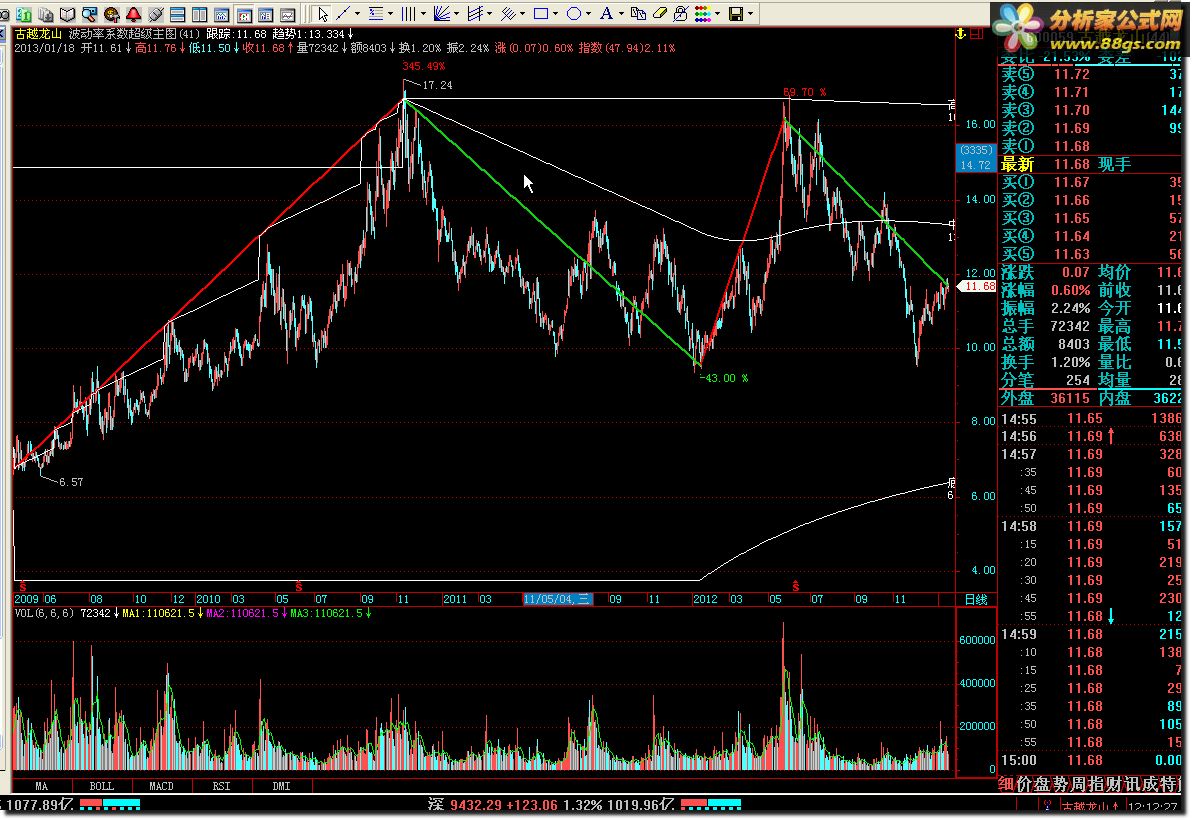
Task: Expand the trend line tool dropdown arrow
Action: tap(357, 14)
